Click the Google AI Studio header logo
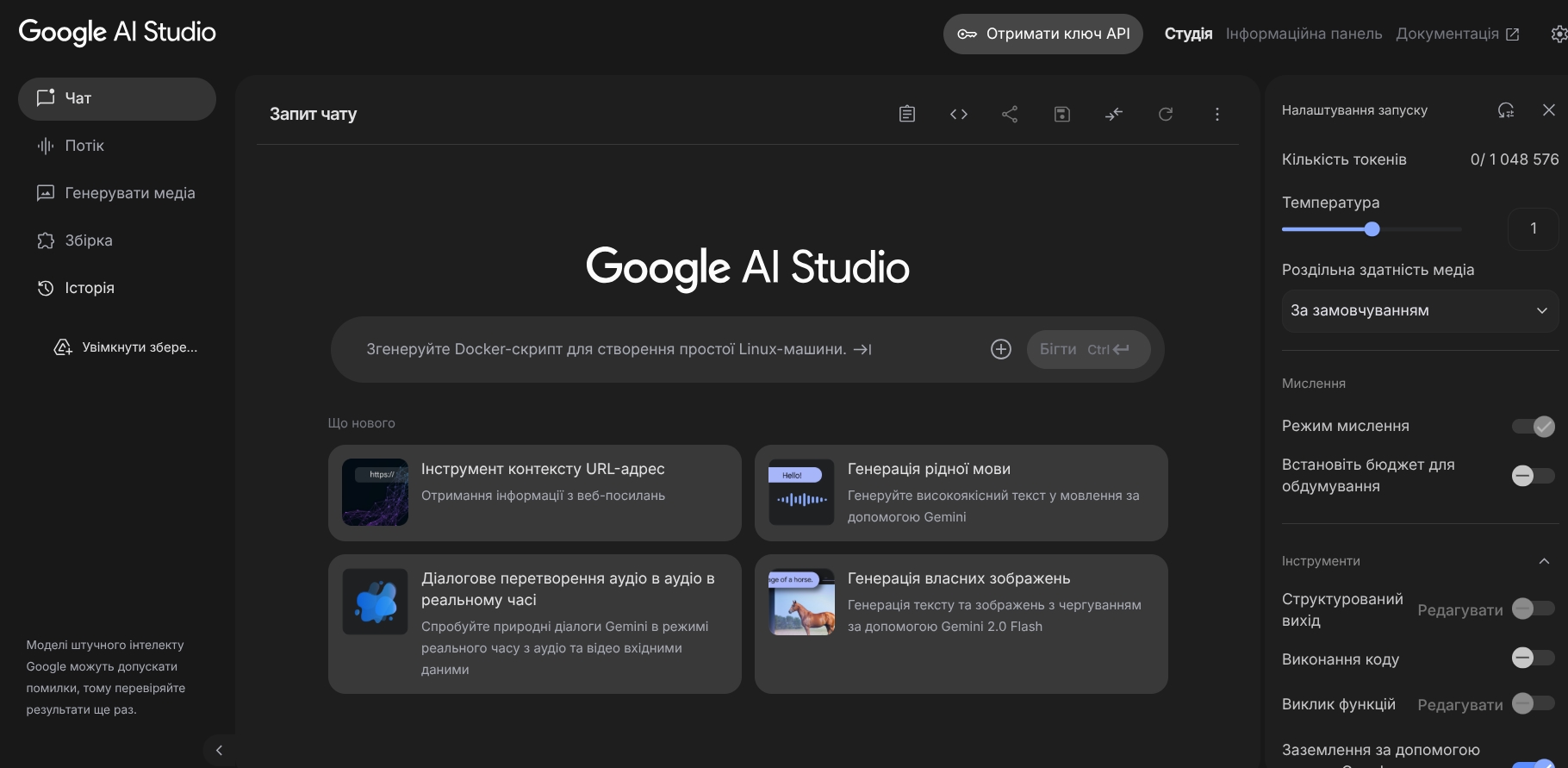1568x768 pixels. (117, 32)
